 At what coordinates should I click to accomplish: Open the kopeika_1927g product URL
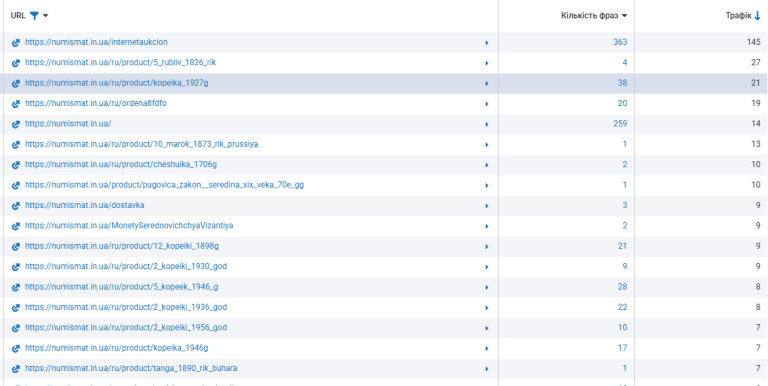click(x=117, y=83)
